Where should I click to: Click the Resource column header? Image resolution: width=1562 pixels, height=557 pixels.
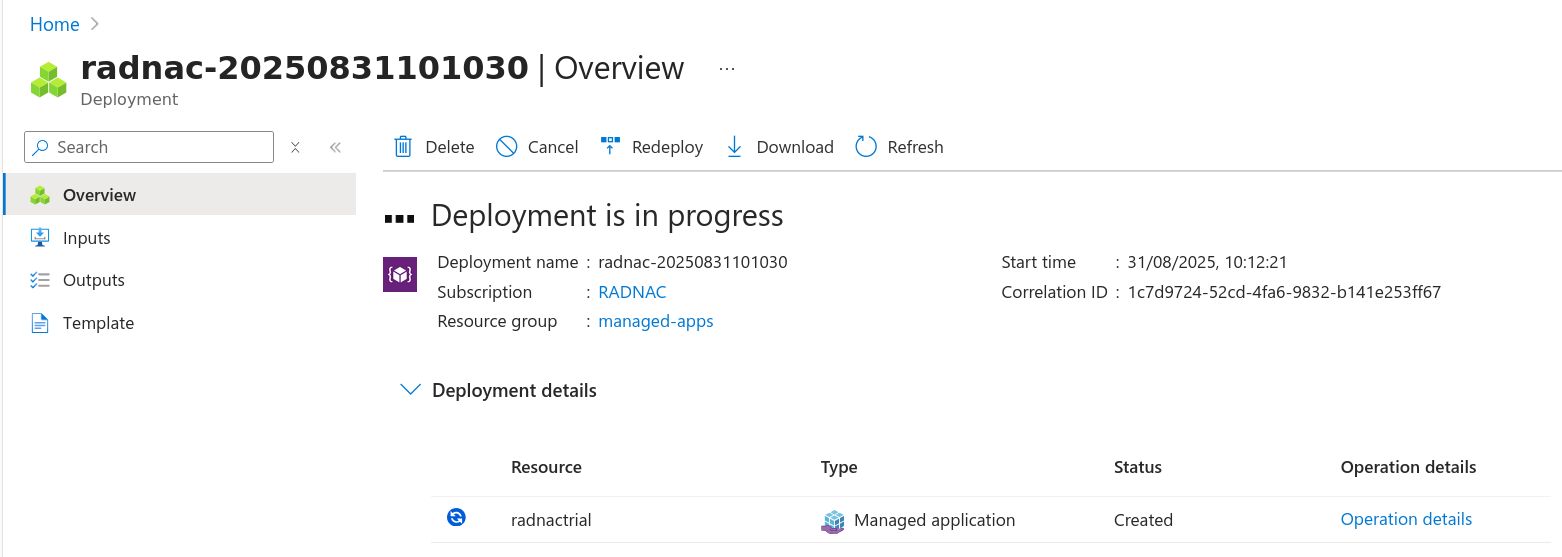tap(546, 467)
